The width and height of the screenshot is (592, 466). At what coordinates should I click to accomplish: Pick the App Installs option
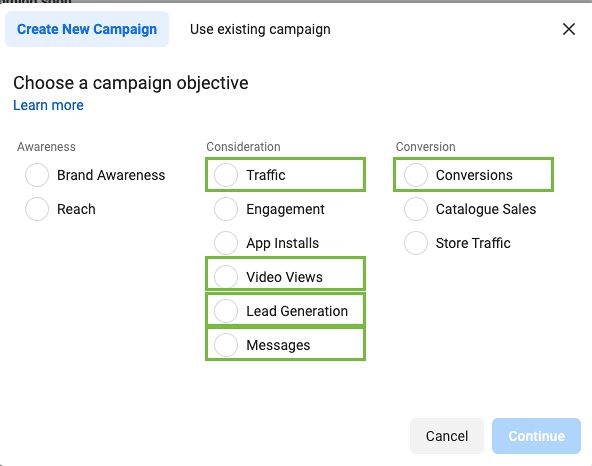pyautogui.click(x=226, y=243)
